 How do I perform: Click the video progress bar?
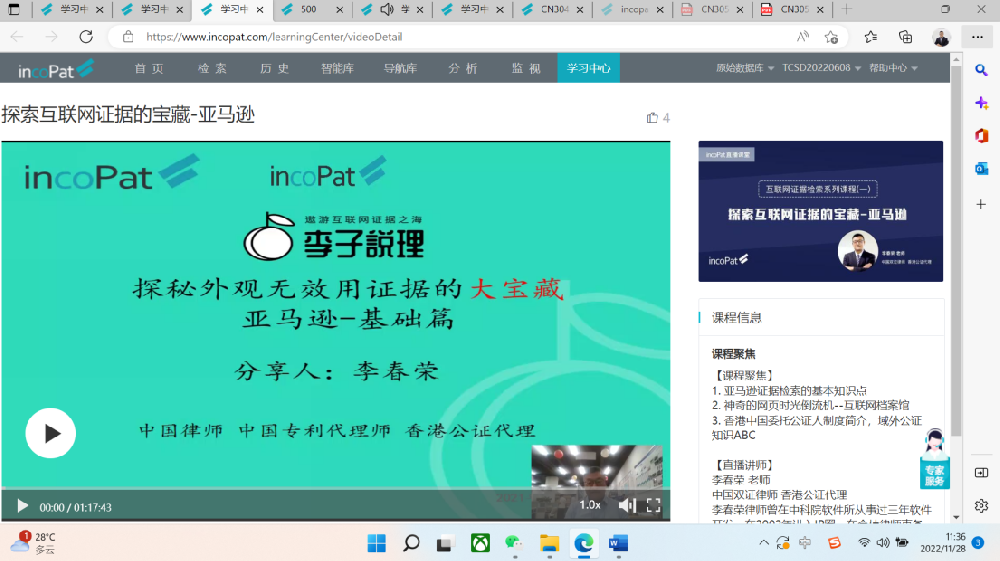click(x=335, y=490)
